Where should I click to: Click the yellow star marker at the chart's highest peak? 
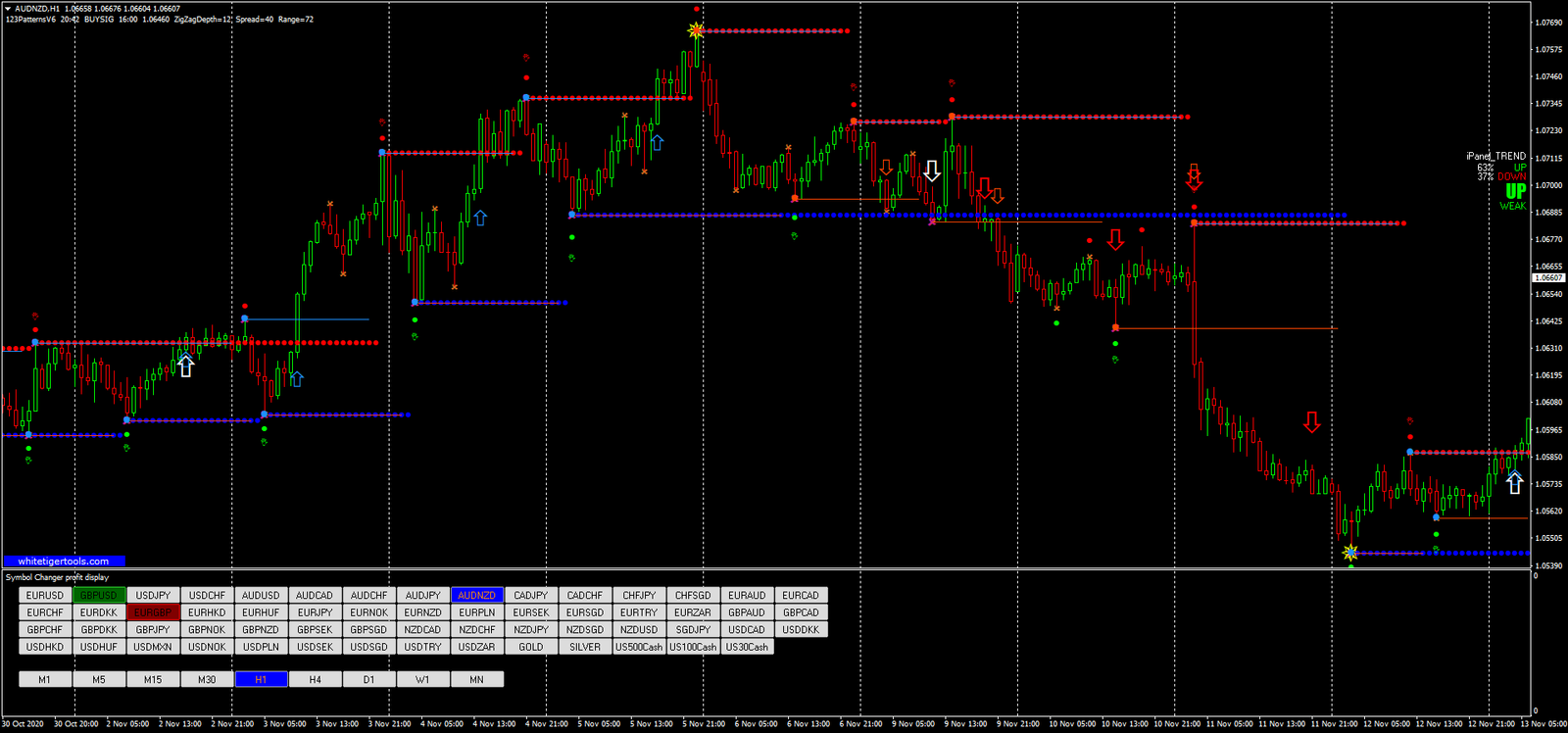pos(696,30)
